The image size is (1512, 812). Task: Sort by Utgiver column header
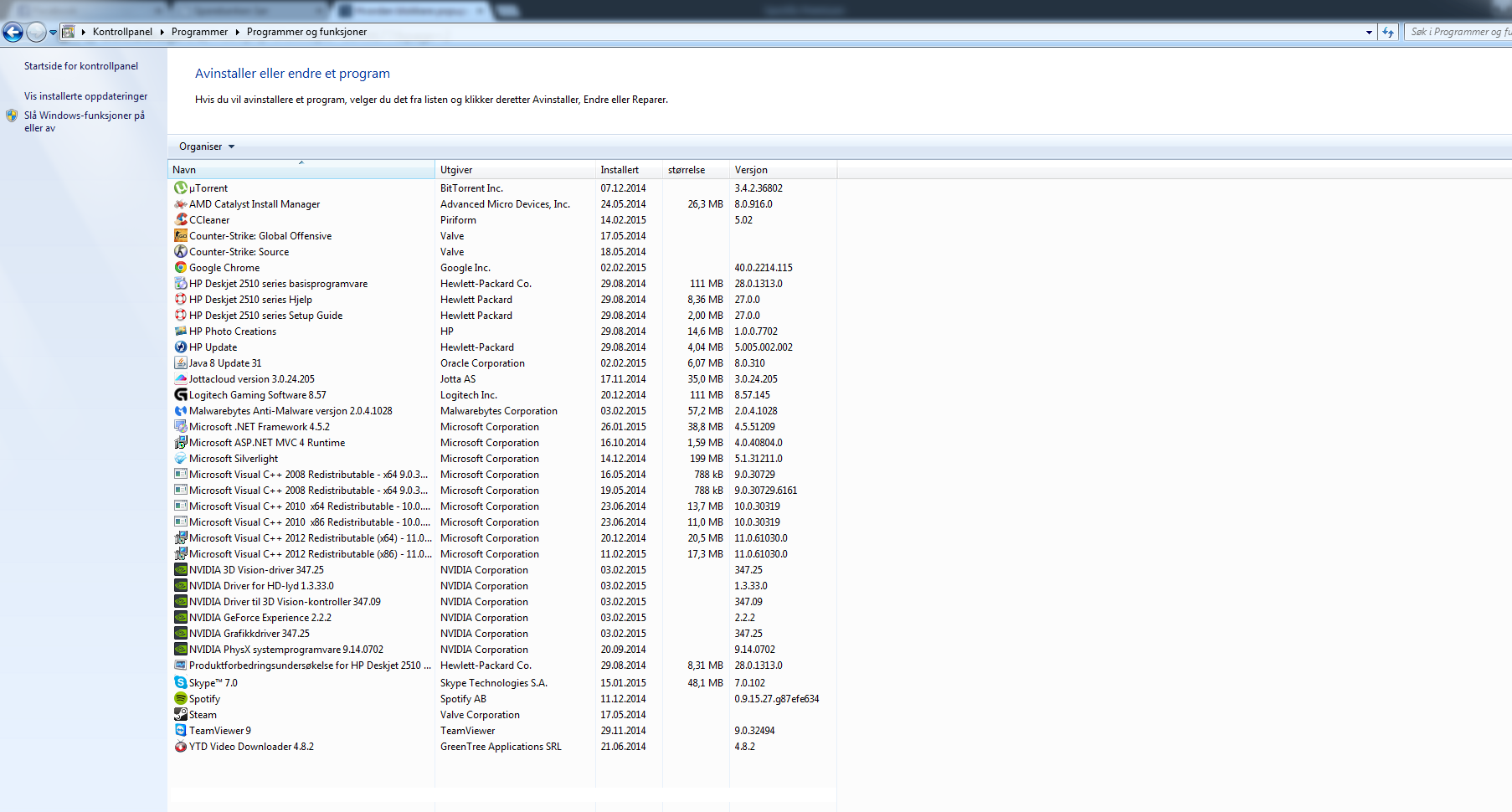(515, 169)
